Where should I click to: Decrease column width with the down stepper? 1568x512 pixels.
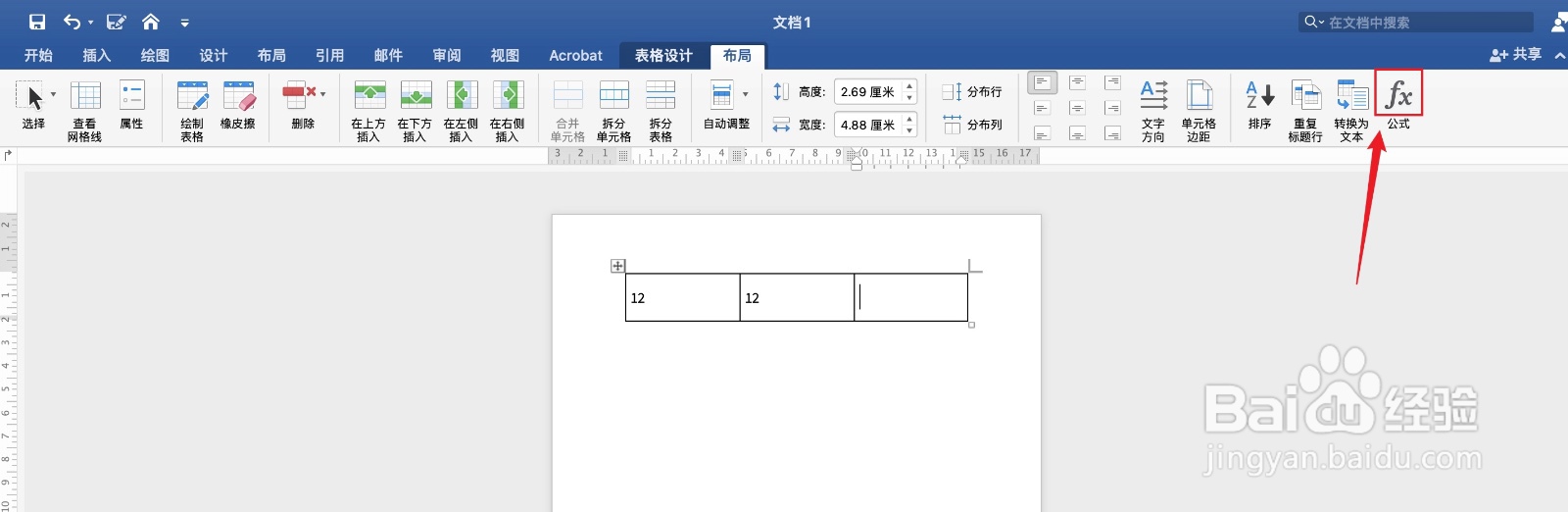pos(909,131)
